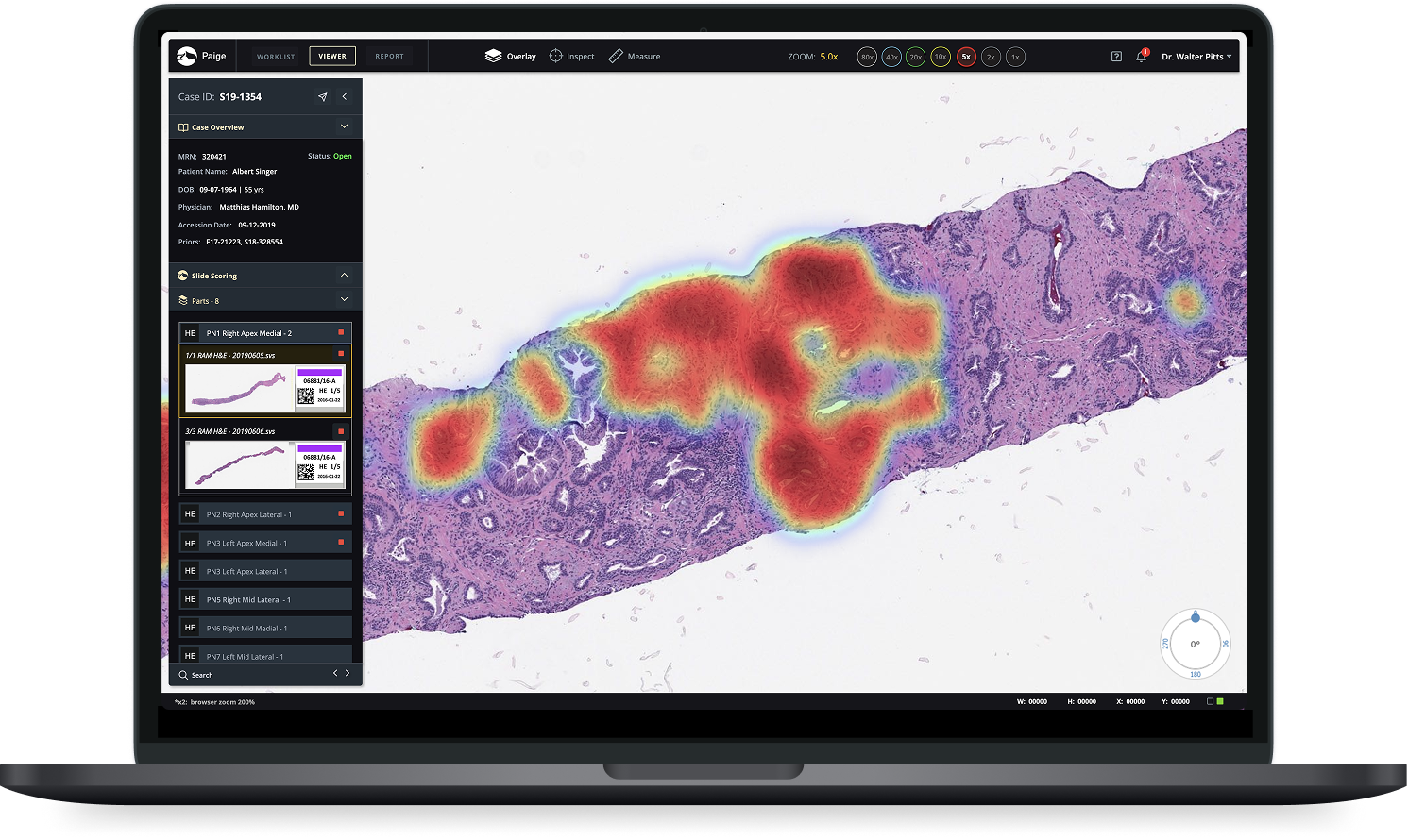Set zoom to 10x
The height and width of the screenshot is (840, 1408).
point(941,57)
